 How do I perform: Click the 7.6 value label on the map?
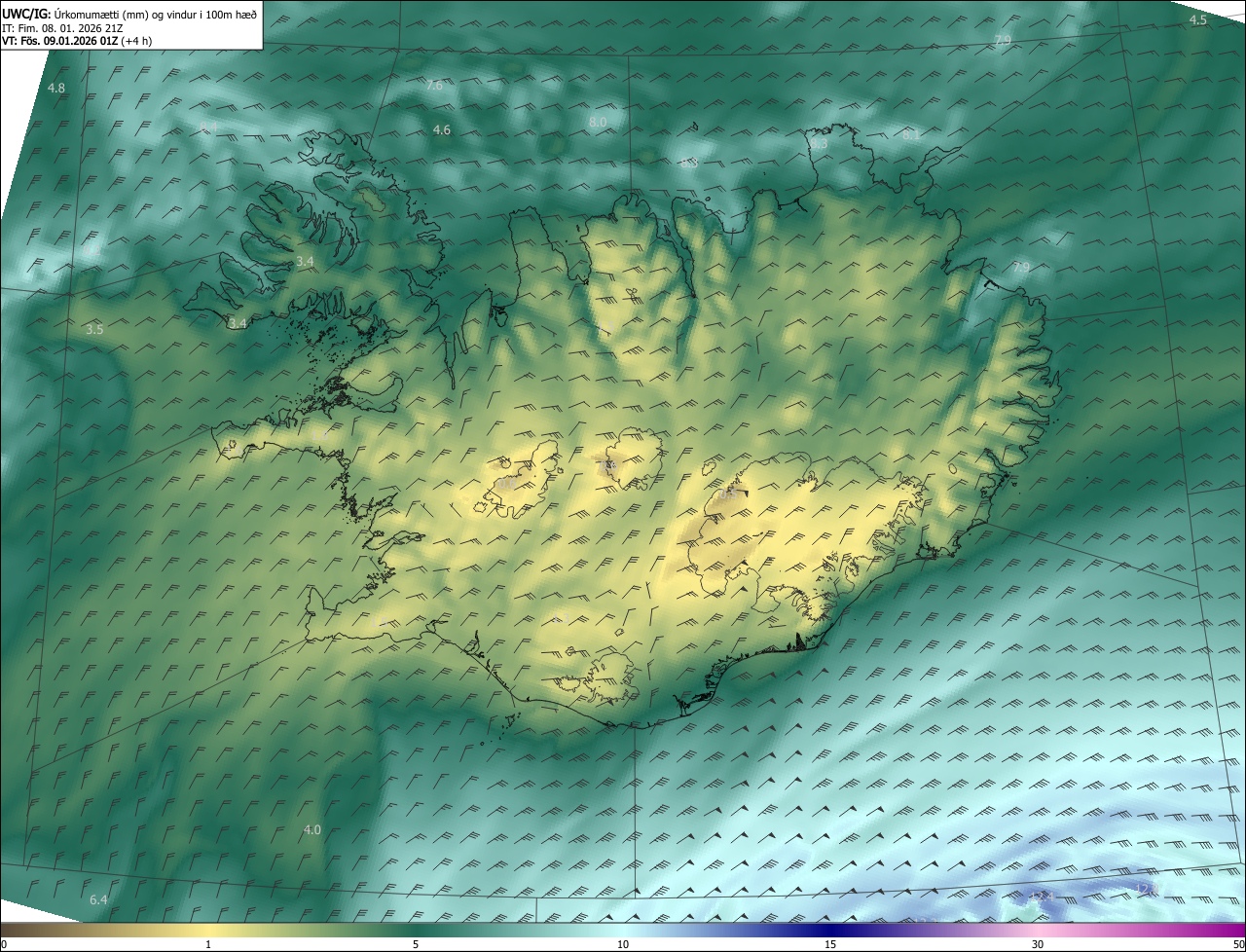click(434, 86)
